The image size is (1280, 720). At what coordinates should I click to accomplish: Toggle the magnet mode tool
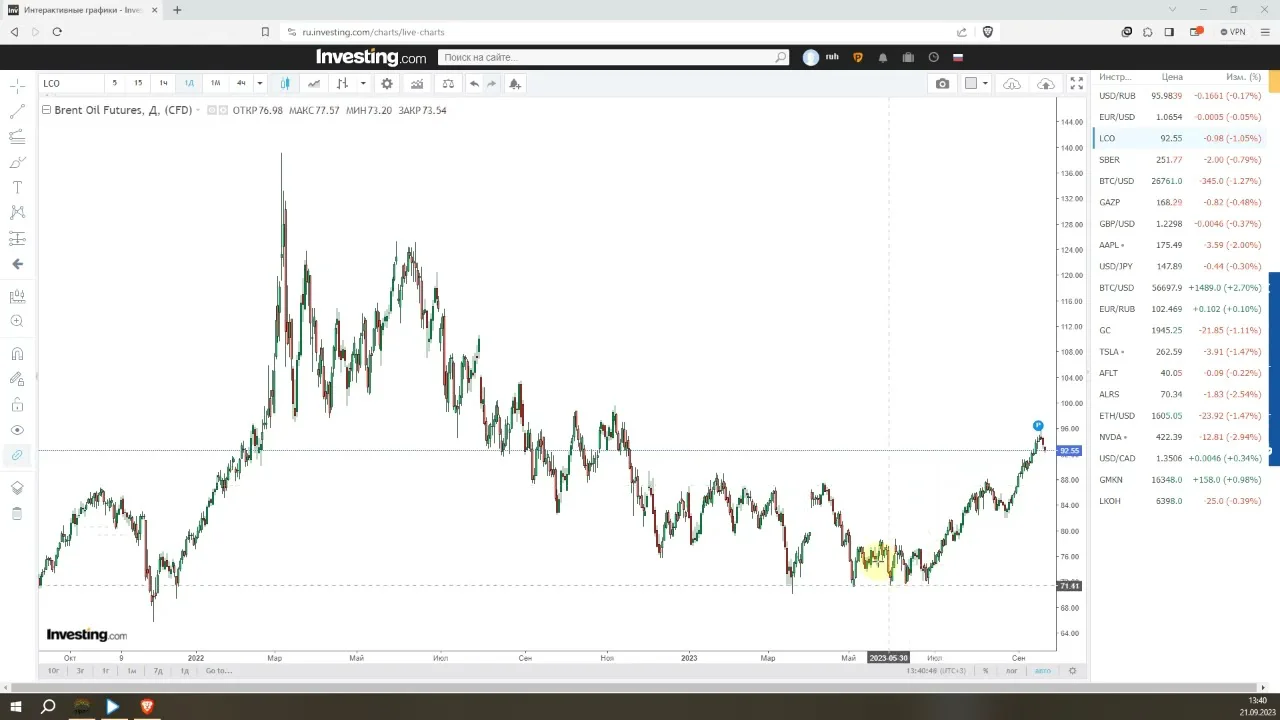(x=17, y=353)
